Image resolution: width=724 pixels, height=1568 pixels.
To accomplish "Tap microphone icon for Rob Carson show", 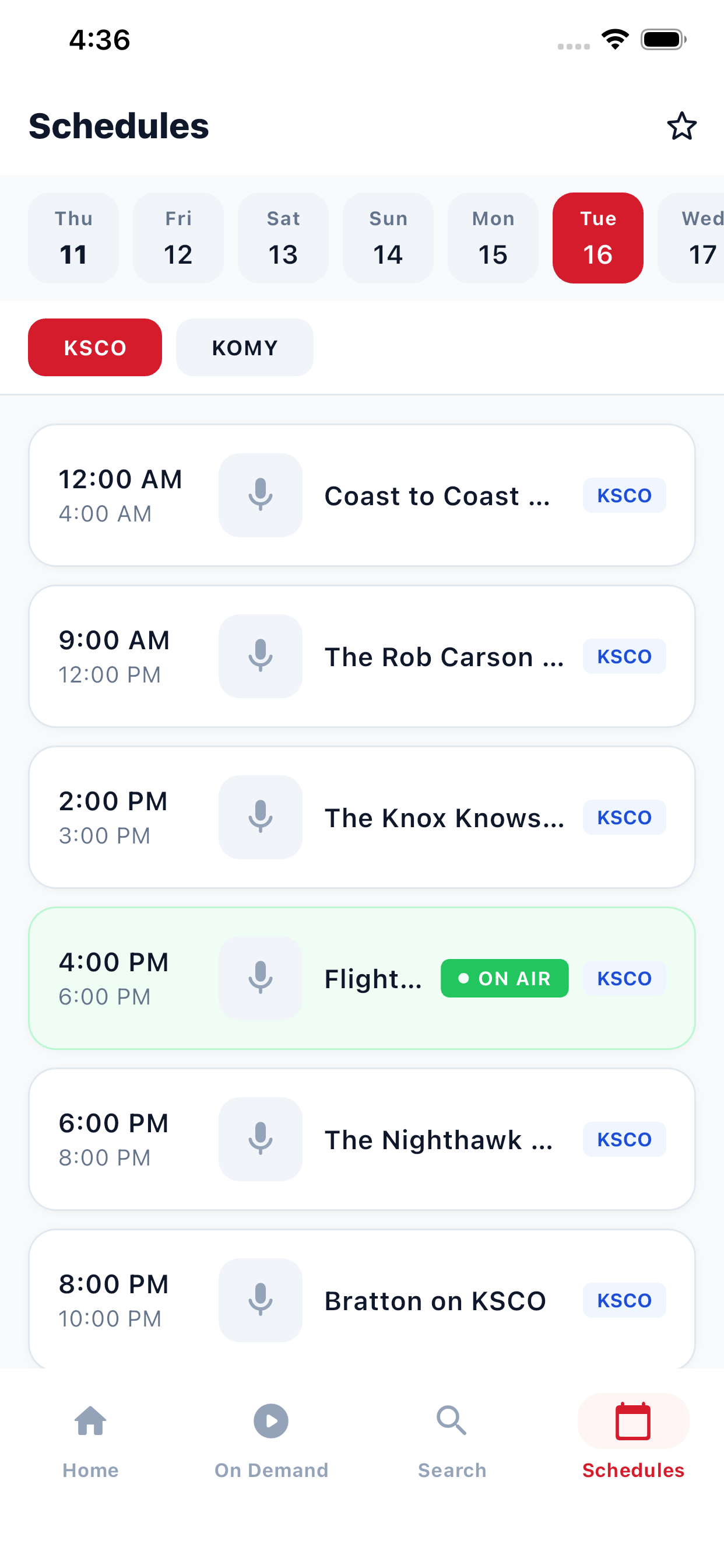I will (261, 656).
